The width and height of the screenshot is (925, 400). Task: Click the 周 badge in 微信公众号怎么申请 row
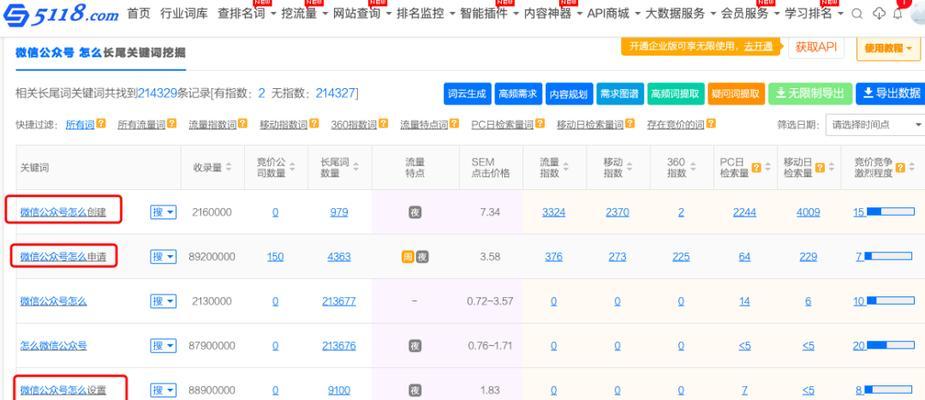pyautogui.click(x=408, y=257)
